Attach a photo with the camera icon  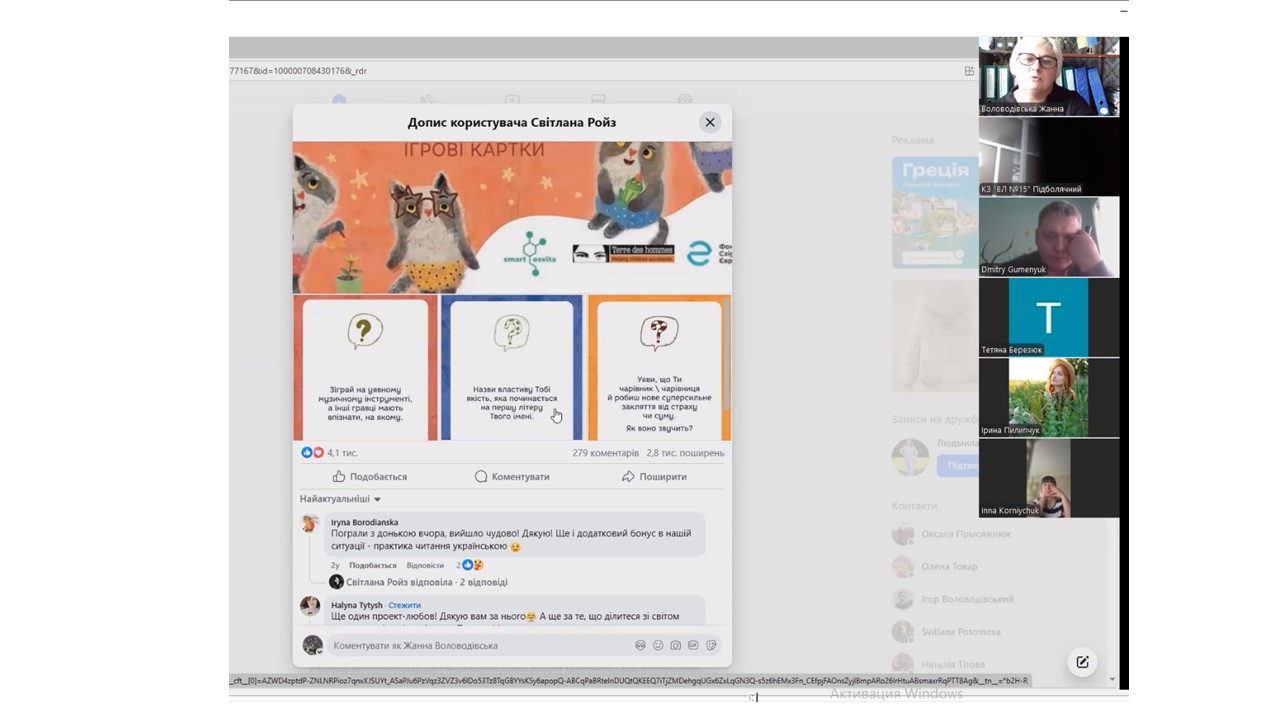(x=676, y=645)
